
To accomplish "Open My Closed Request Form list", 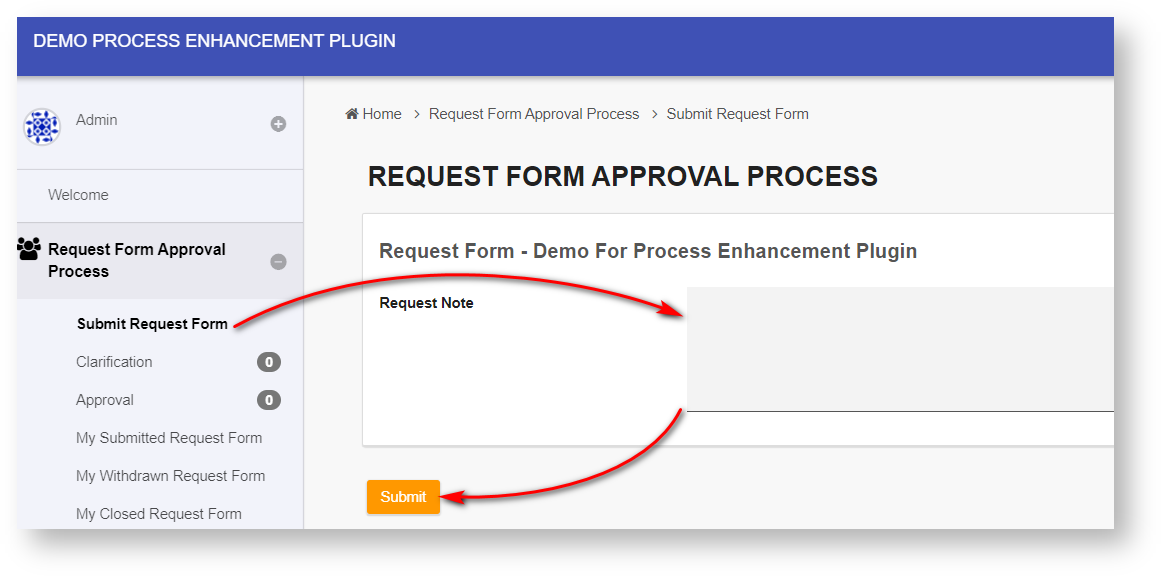I will [x=159, y=514].
